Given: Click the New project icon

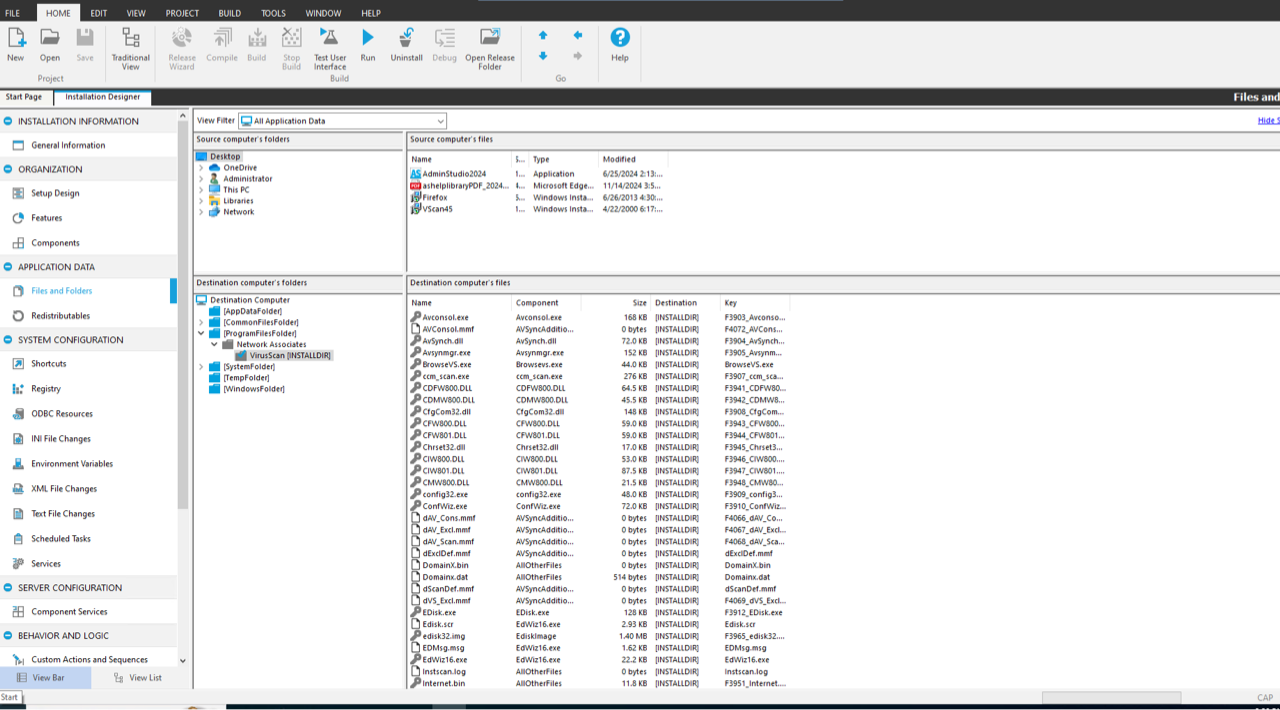Looking at the screenshot, I should coord(16,44).
